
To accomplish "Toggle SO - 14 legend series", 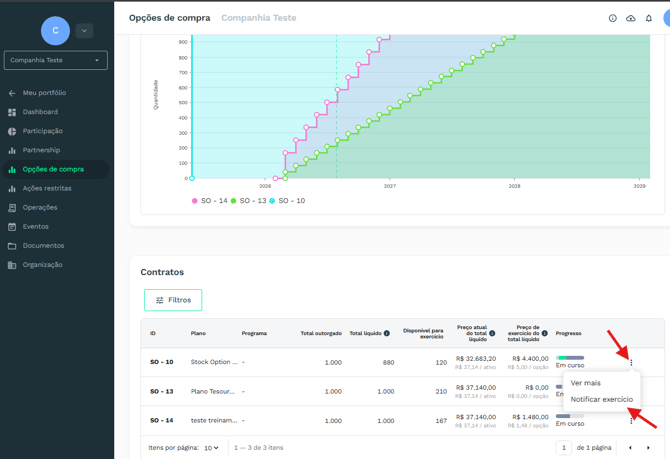I will tap(210, 201).
